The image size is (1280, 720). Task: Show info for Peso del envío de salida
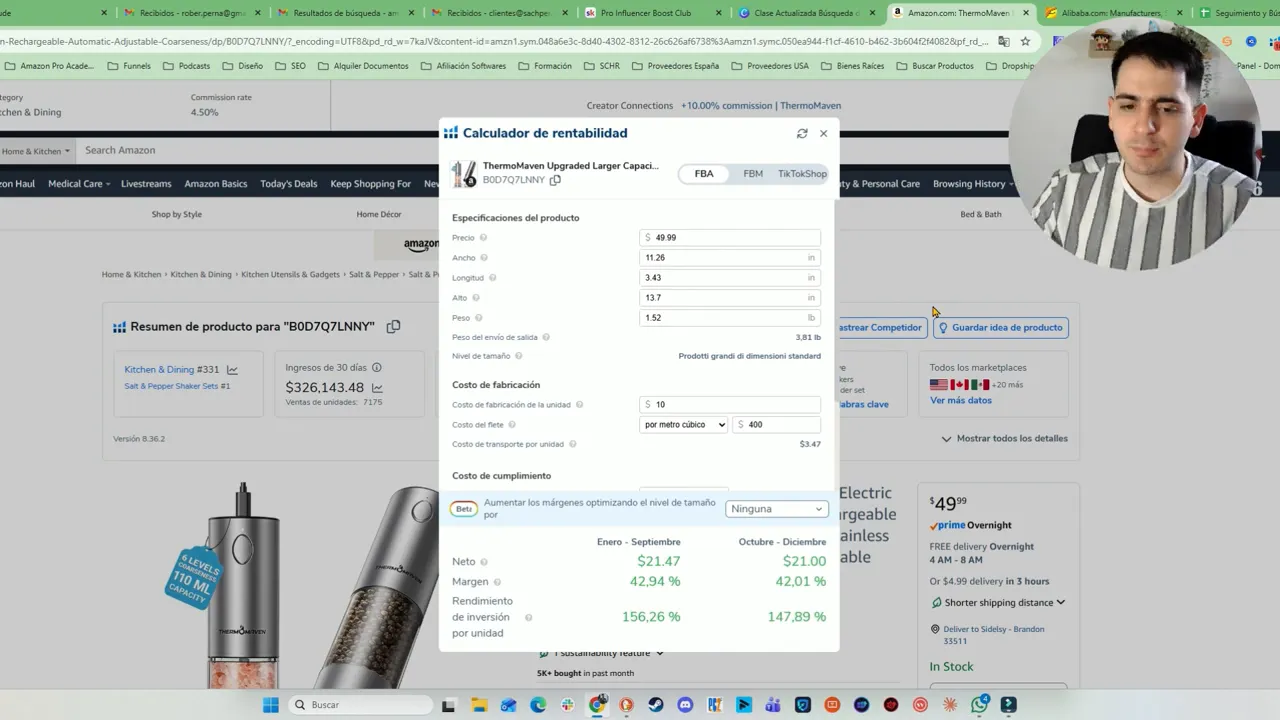[x=546, y=338]
